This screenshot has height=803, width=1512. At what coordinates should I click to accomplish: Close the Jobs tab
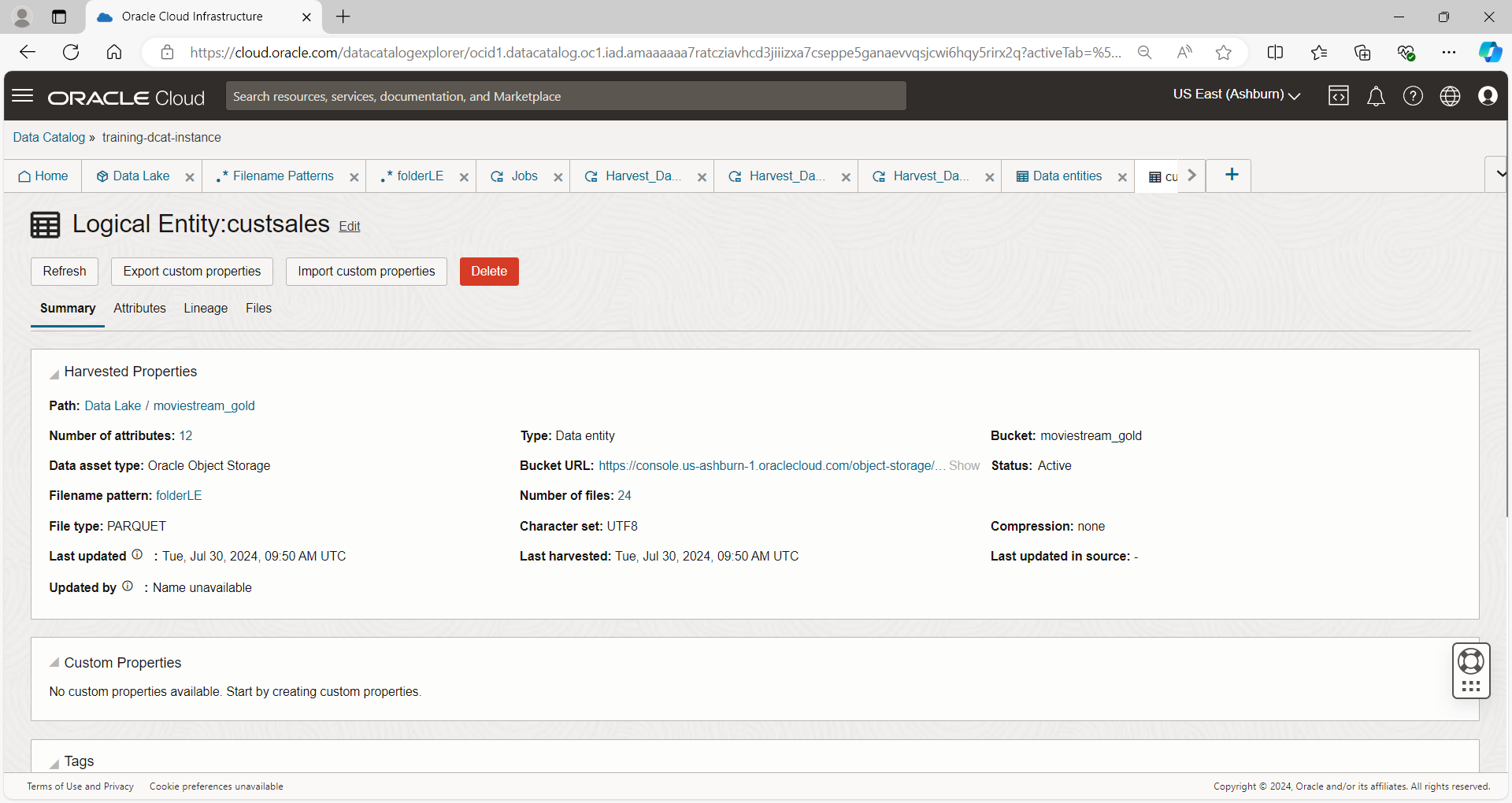click(x=558, y=177)
